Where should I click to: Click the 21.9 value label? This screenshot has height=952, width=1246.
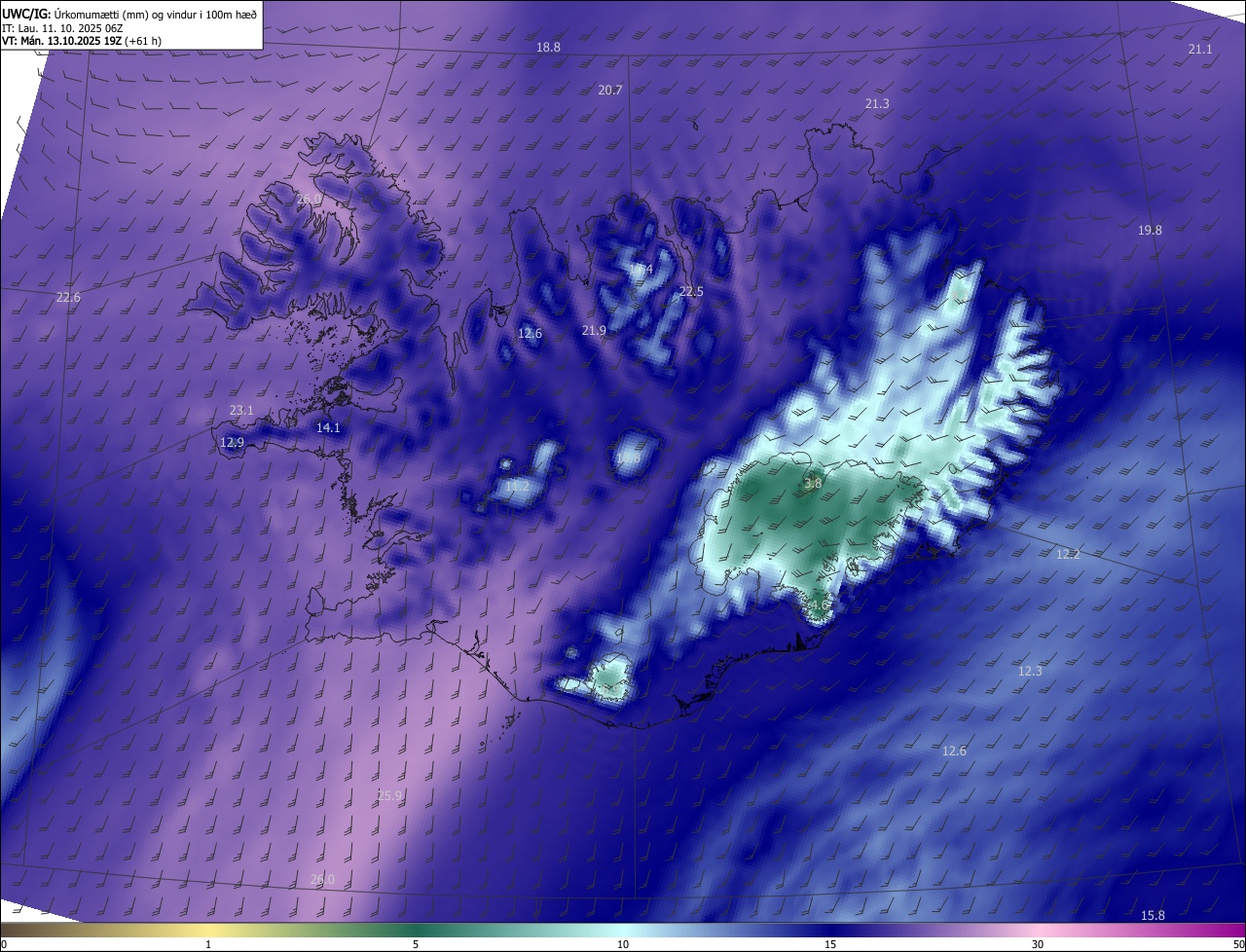coord(594,331)
